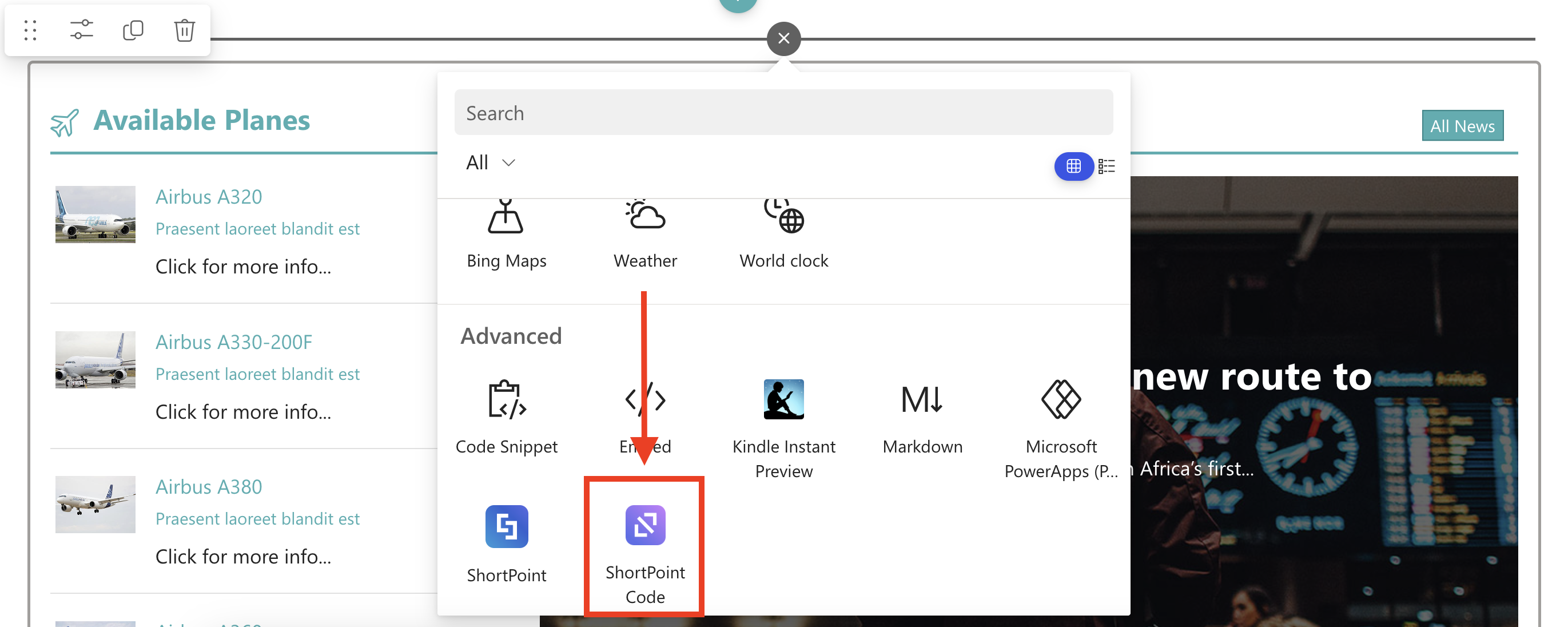Click in the web part Search field
This screenshot has height=627, width=1568.
[x=783, y=113]
